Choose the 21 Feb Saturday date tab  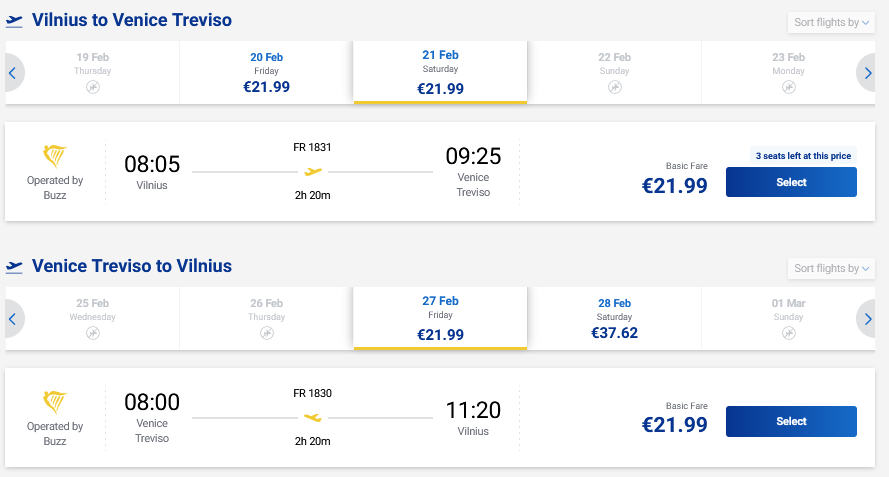(440, 73)
